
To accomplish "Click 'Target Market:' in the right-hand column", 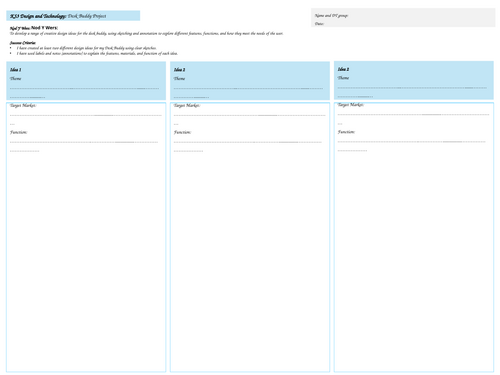I will (x=351, y=105).
